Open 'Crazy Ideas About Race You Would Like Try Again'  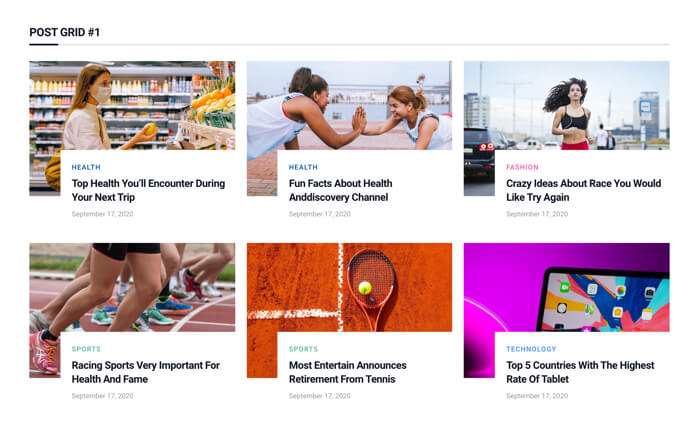[x=583, y=190]
